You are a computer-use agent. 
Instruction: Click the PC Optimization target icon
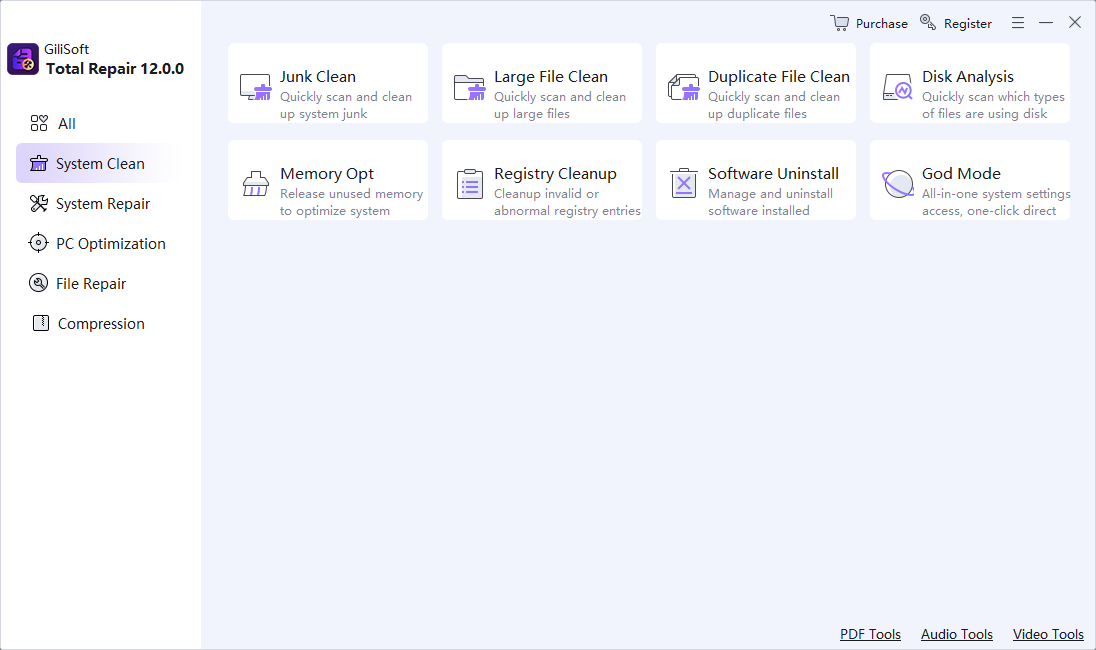click(38, 243)
